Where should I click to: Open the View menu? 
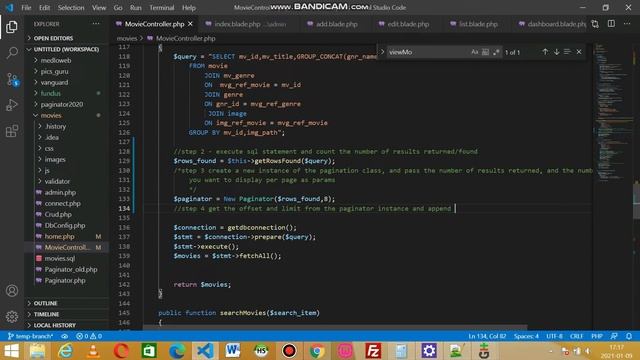(99, 8)
